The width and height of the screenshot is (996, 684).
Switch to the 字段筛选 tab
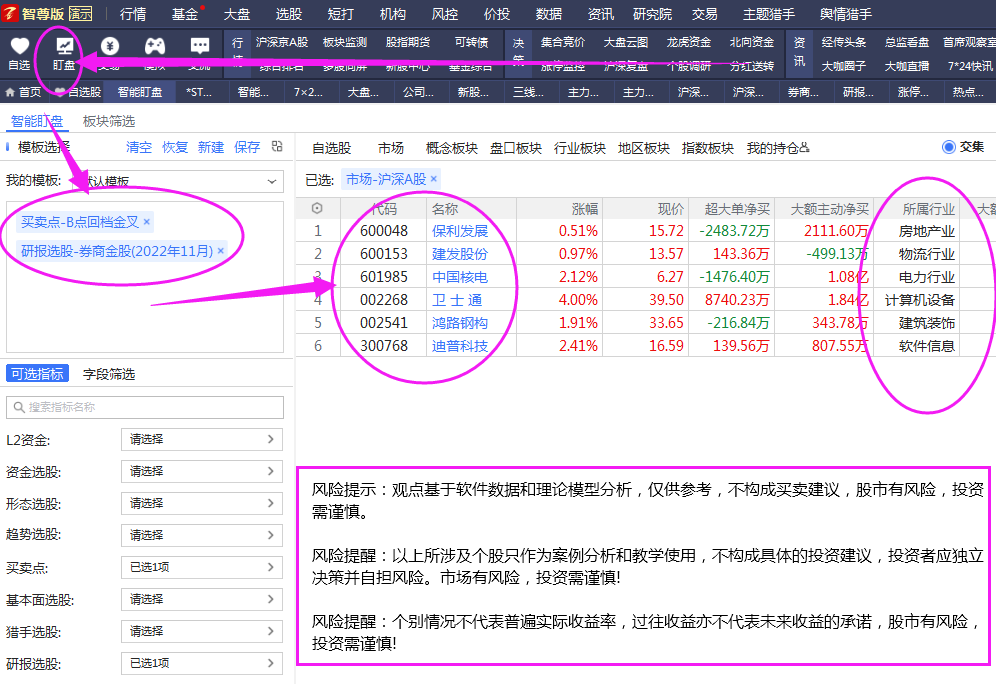point(109,374)
